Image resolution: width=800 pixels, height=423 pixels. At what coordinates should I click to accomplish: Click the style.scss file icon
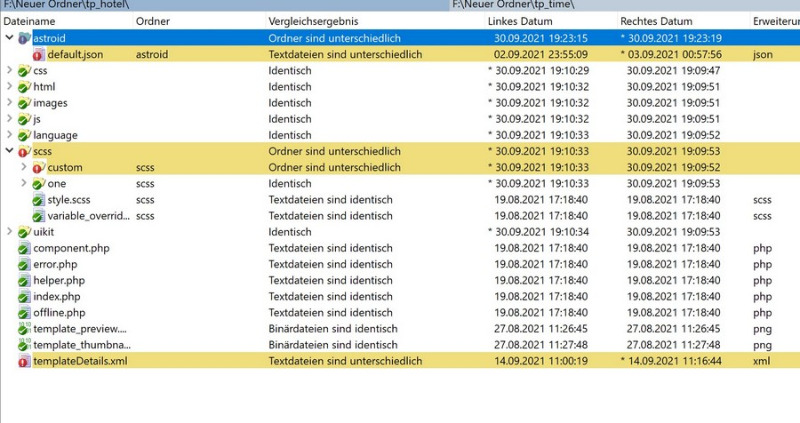[x=38, y=200]
